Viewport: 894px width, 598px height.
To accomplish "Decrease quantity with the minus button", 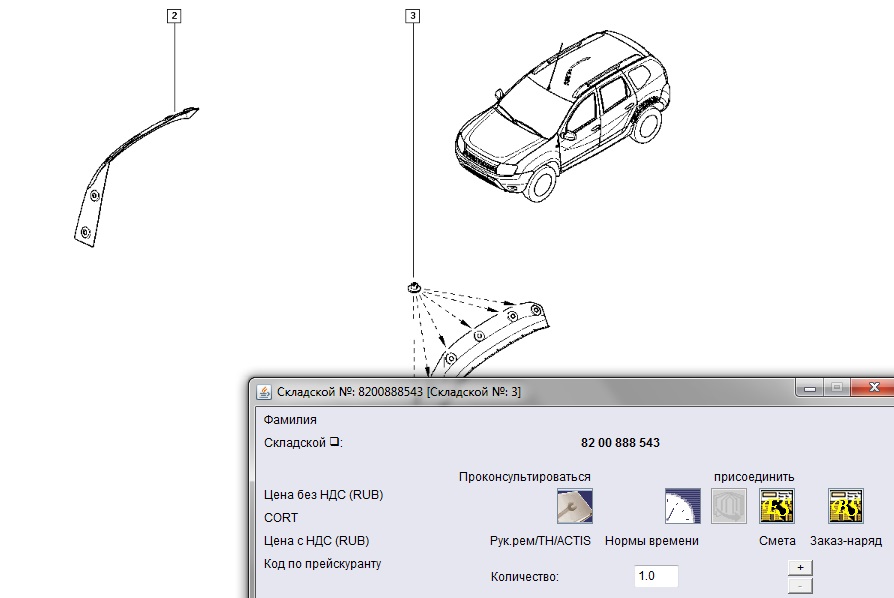I will (x=799, y=585).
